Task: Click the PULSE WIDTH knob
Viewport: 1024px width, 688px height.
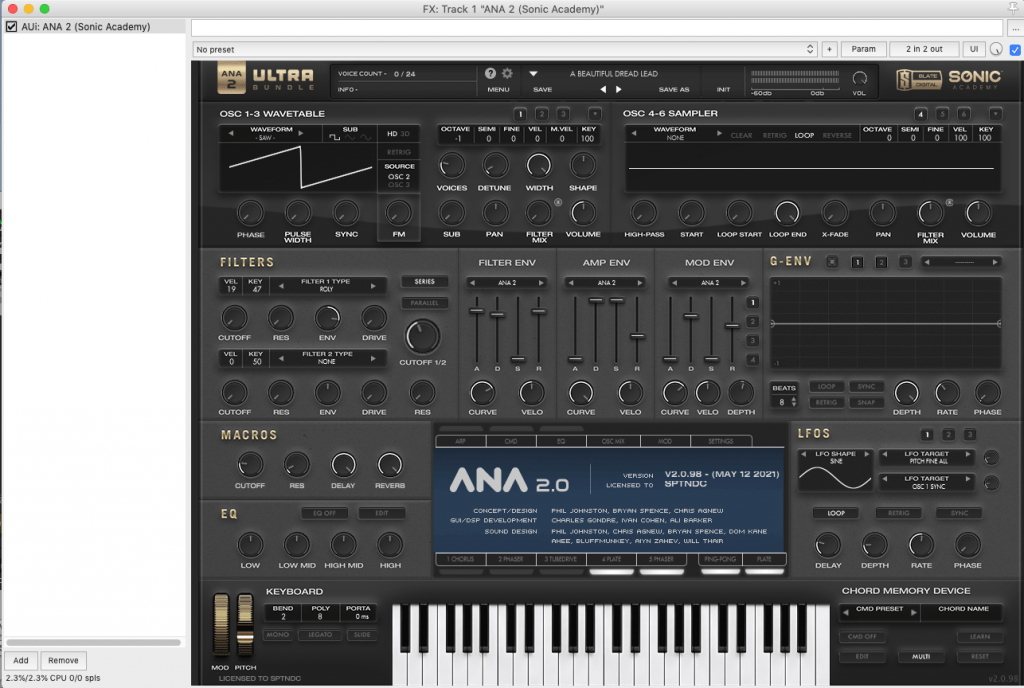Action: [x=298, y=212]
